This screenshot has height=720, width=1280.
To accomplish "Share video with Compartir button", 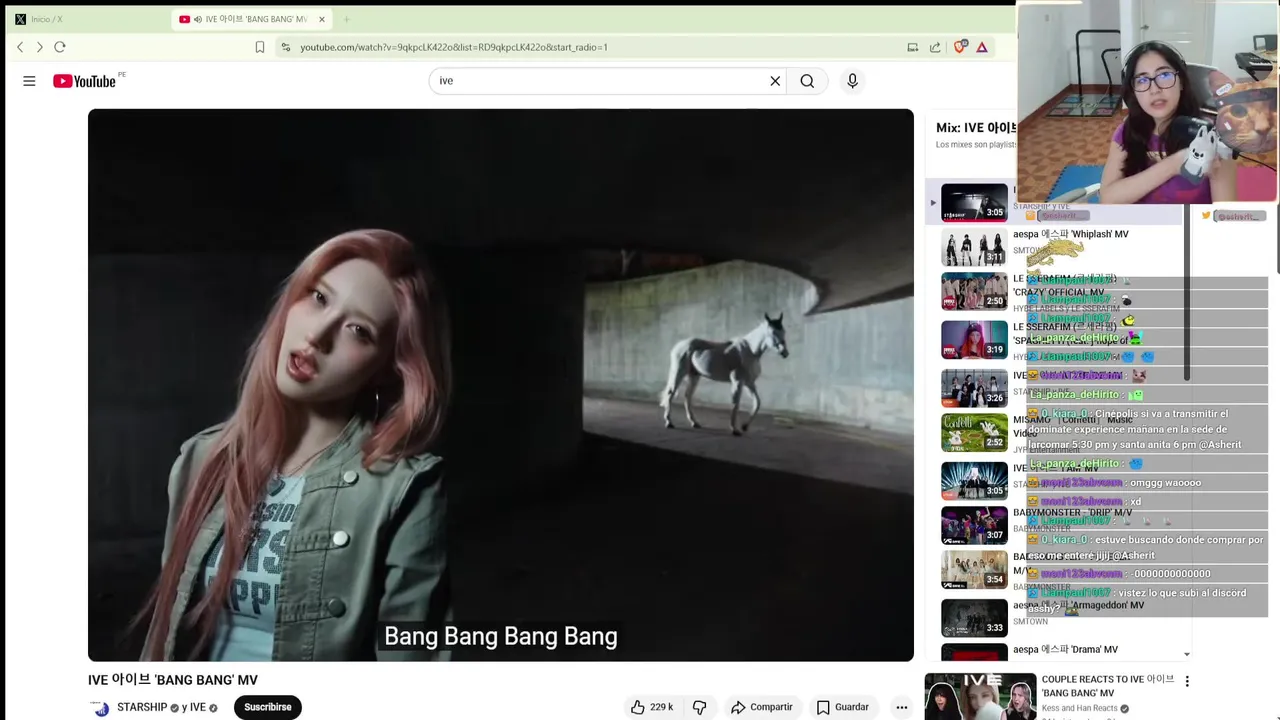I will [762, 707].
